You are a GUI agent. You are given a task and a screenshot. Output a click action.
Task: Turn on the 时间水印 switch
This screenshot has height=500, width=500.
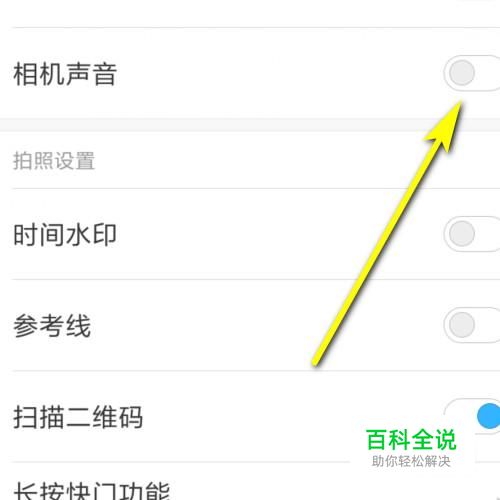coord(472,234)
